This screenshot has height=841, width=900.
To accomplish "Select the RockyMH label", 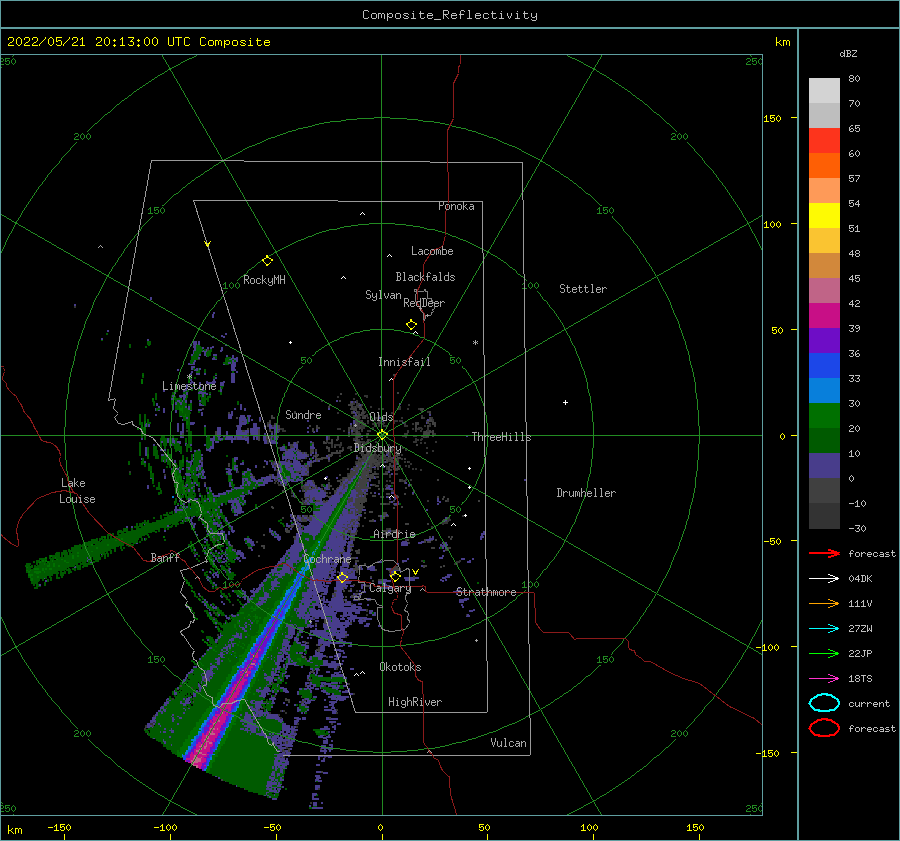I will [264, 280].
